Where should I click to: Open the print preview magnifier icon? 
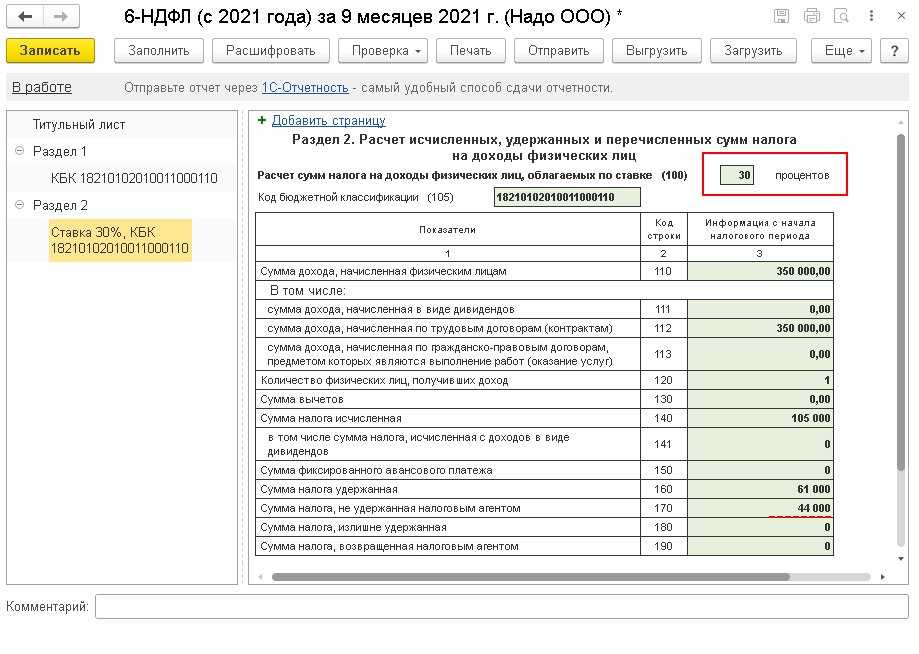(x=841, y=17)
